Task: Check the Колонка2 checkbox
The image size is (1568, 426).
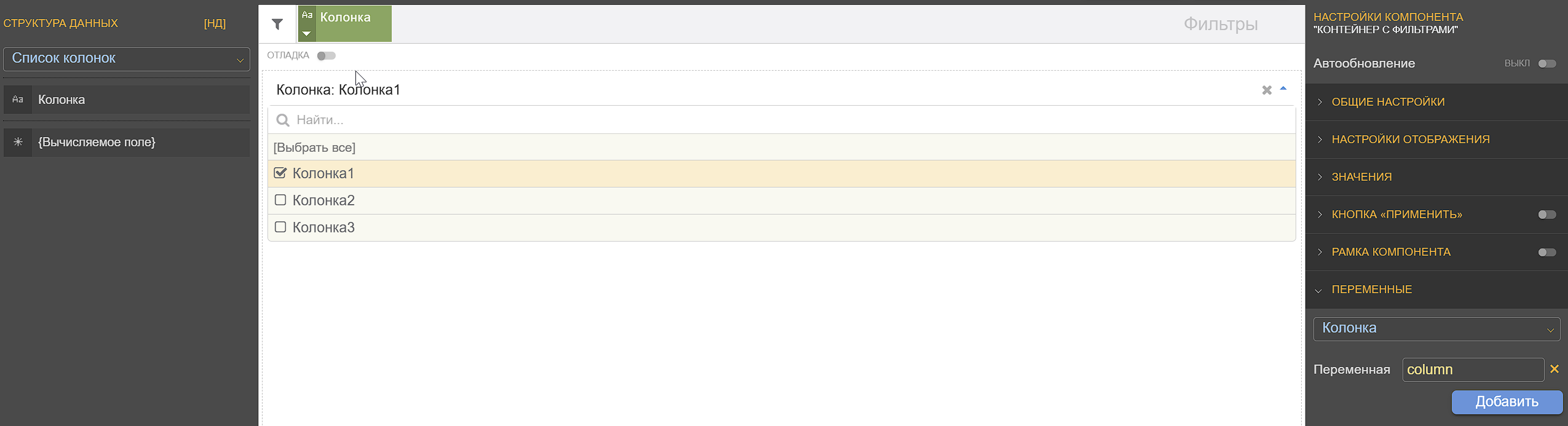Action: 280,200
